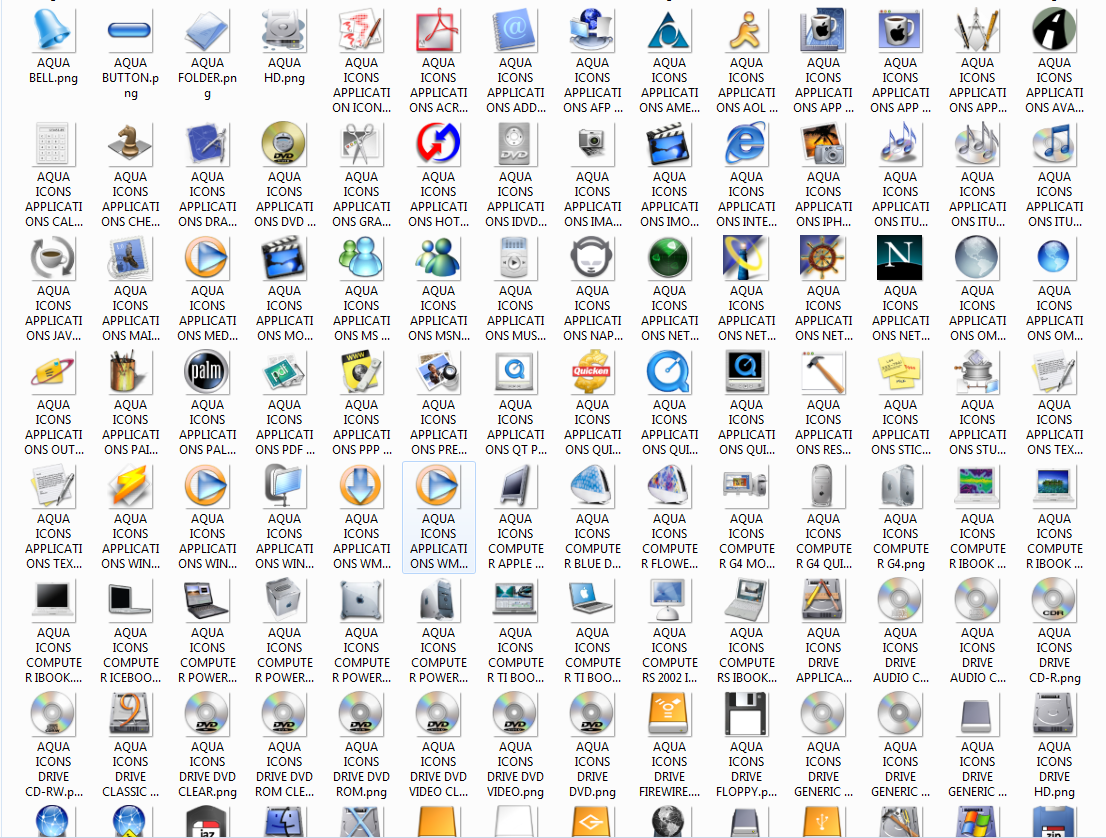This screenshot has width=1106, height=838.
Task: Select the orange FireWire drive icon
Action: 669,714
